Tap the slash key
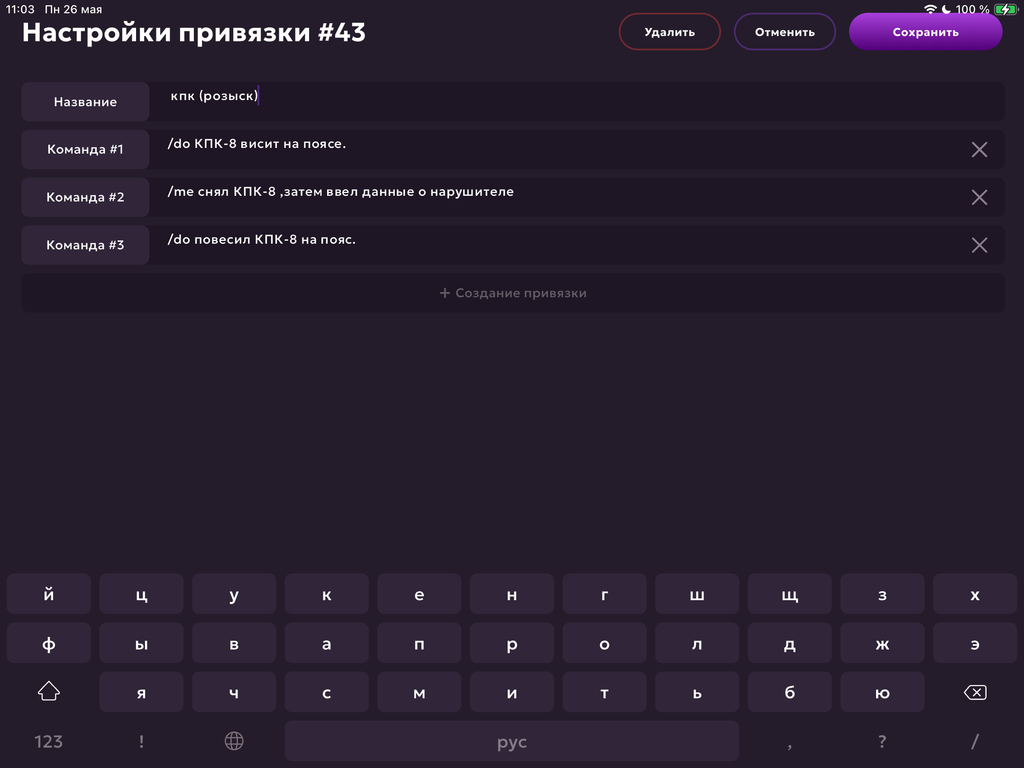 (x=975, y=742)
